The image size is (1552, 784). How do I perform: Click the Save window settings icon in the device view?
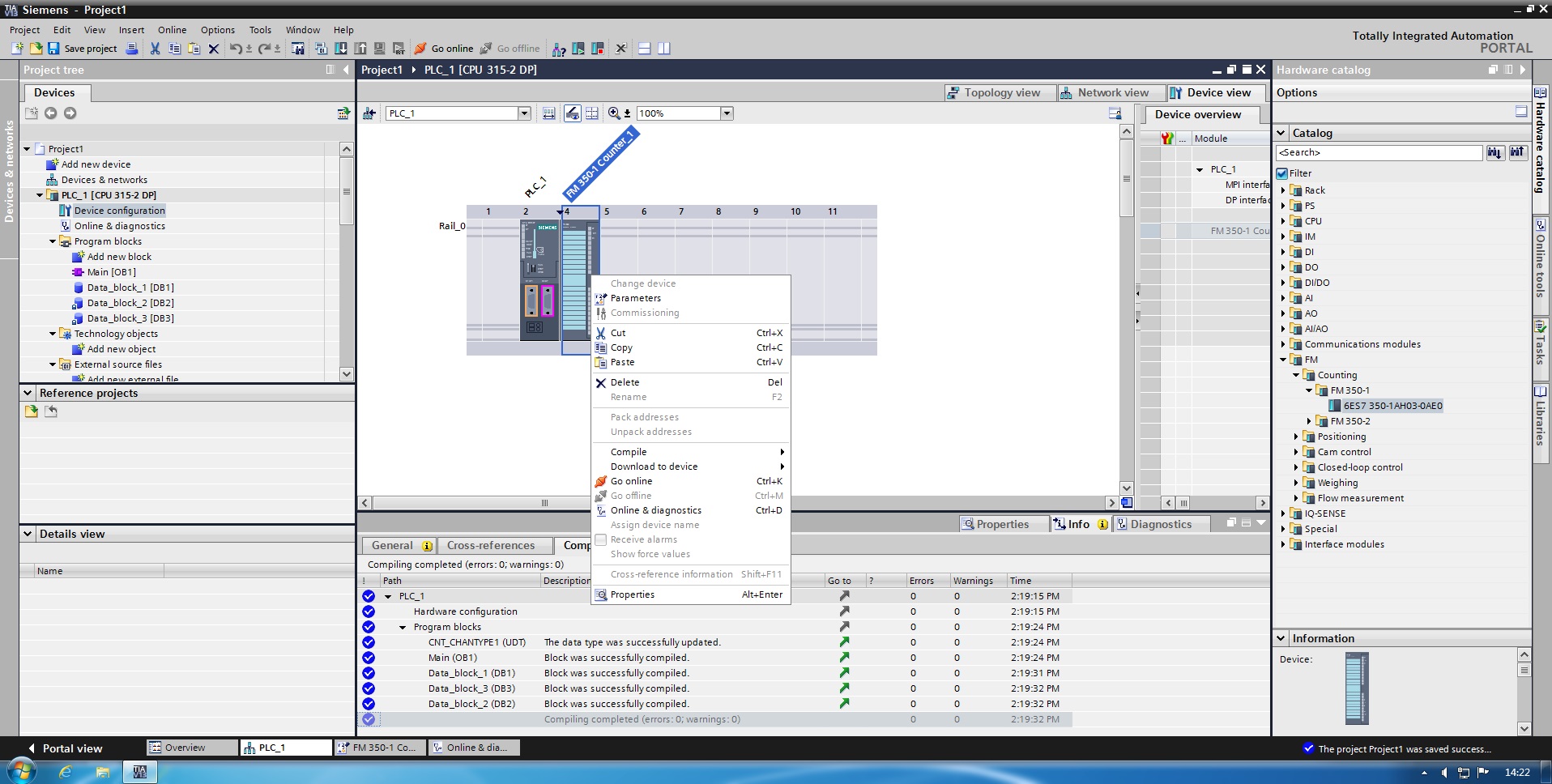(1115, 113)
